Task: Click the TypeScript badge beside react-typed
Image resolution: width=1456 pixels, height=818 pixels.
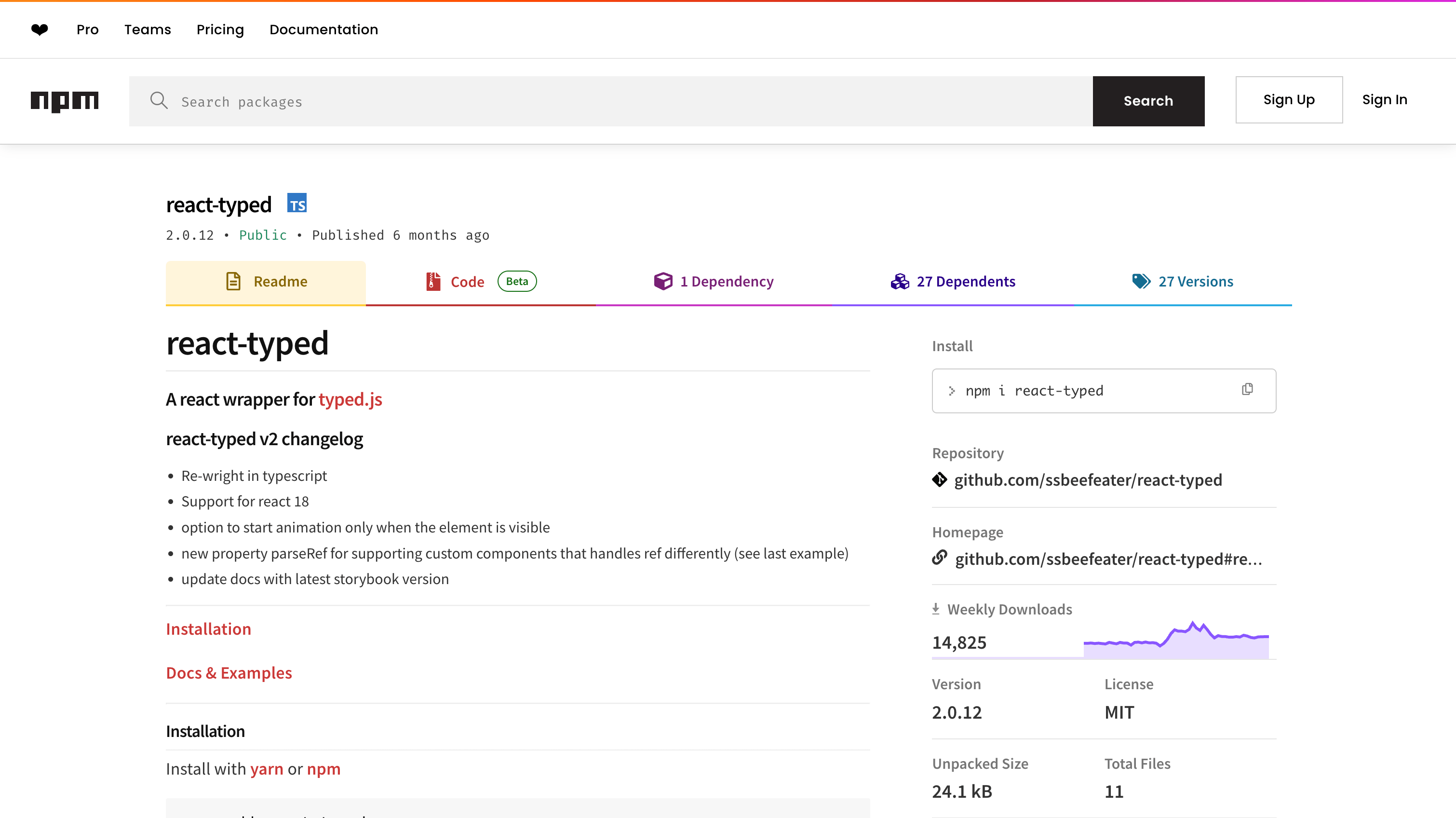Action: pos(297,204)
